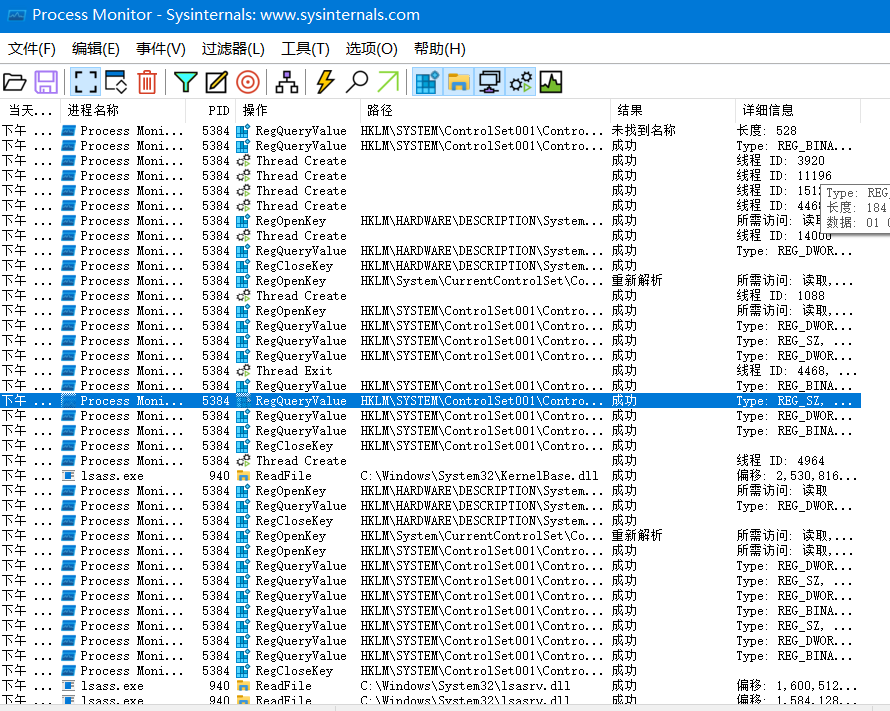890x711 pixels.
Task: Open the Filter funnel icon
Action: [185, 82]
